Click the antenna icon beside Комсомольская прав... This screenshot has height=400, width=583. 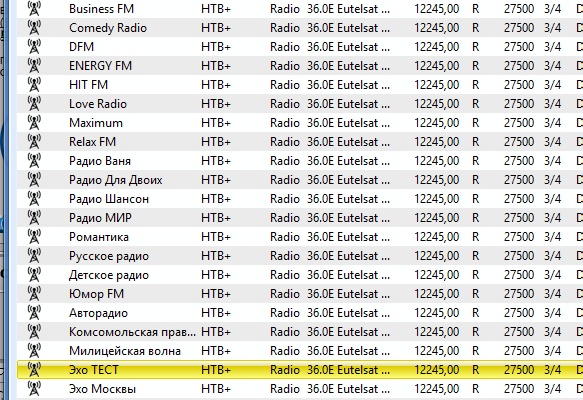click(34, 332)
